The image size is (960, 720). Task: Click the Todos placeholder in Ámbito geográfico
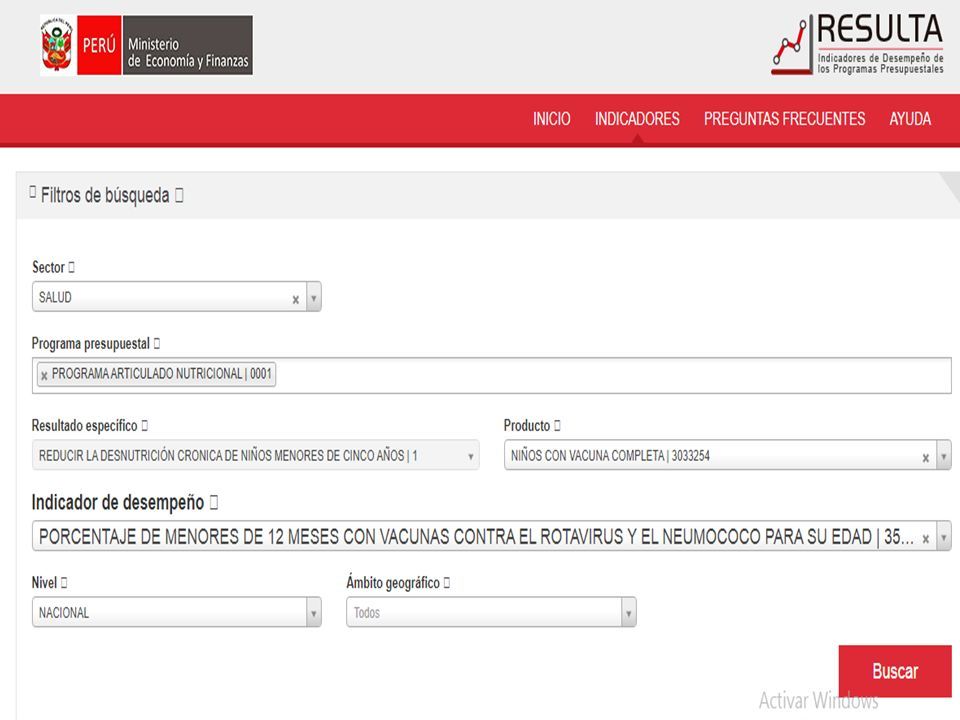[367, 613]
